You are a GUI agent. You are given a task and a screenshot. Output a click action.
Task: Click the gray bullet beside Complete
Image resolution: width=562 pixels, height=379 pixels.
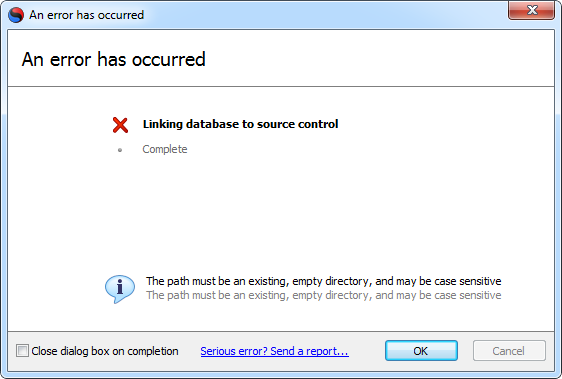pos(120,150)
